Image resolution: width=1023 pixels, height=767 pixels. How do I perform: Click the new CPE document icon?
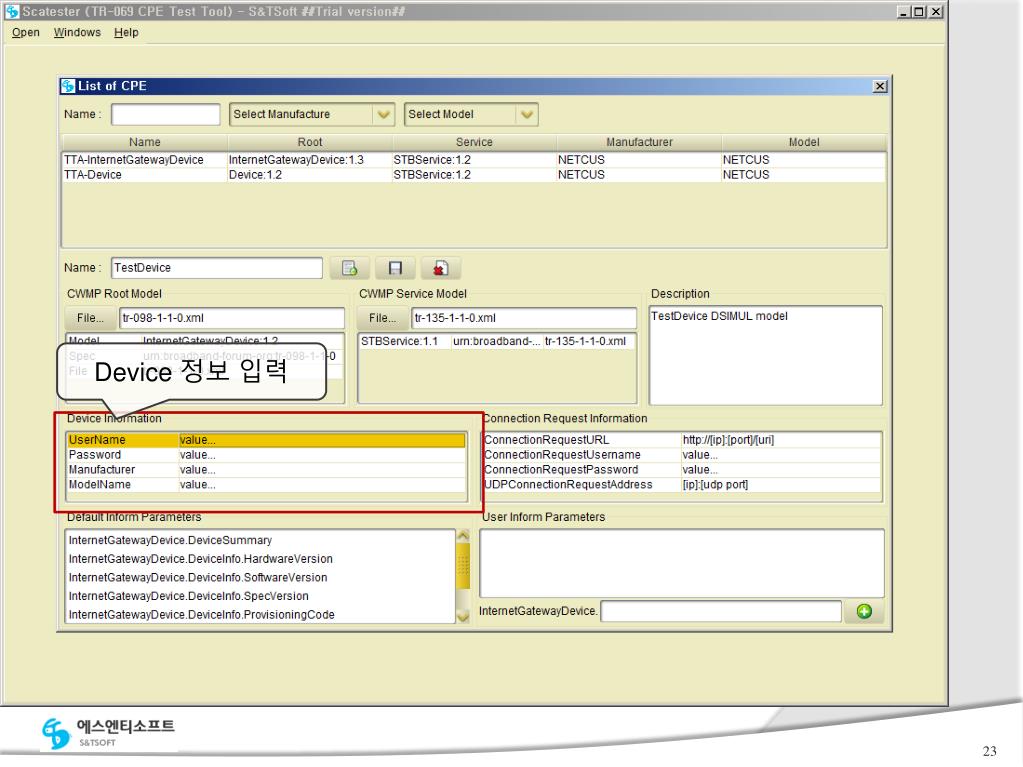(x=350, y=268)
